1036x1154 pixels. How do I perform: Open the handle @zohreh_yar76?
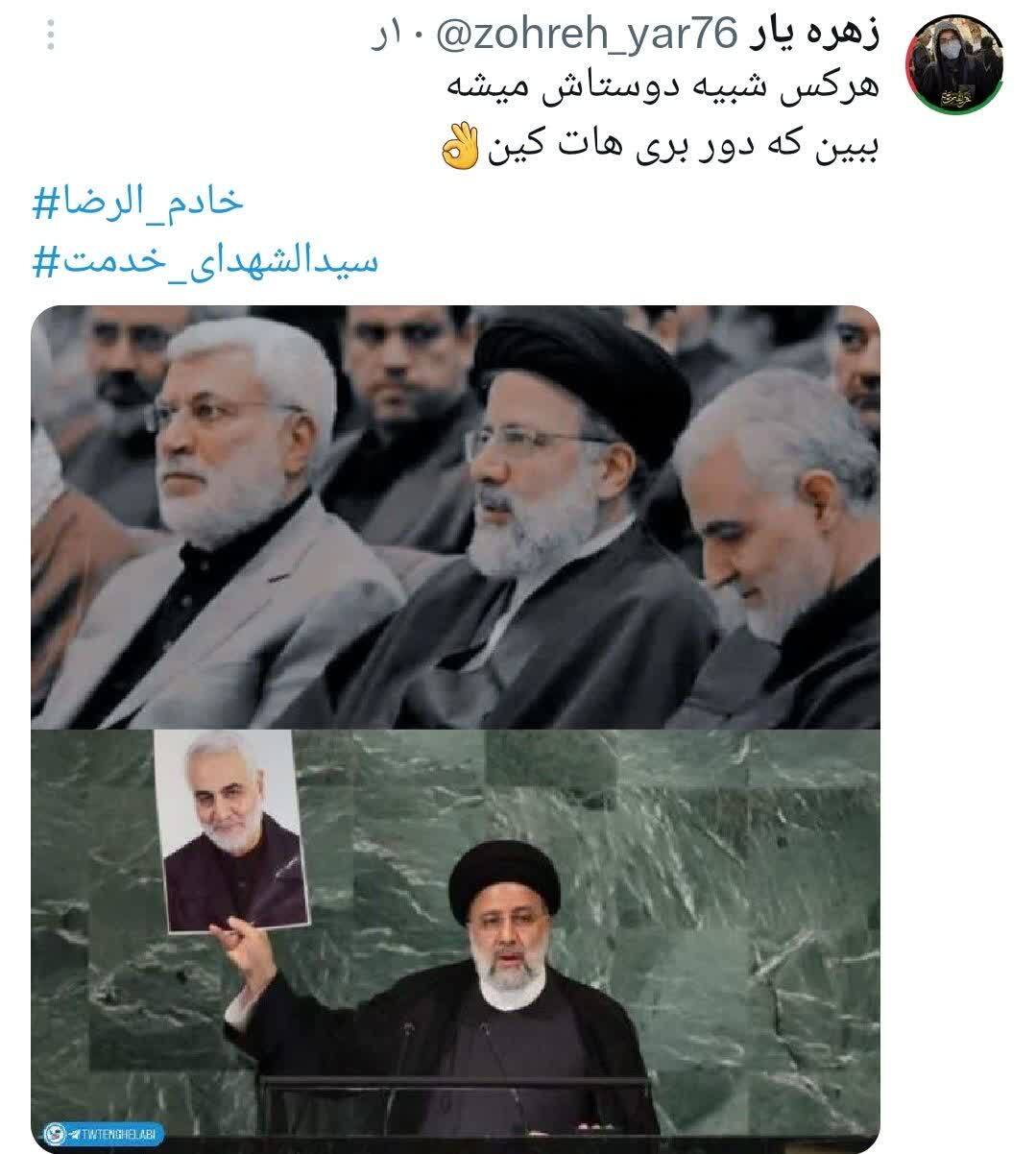(x=586, y=36)
